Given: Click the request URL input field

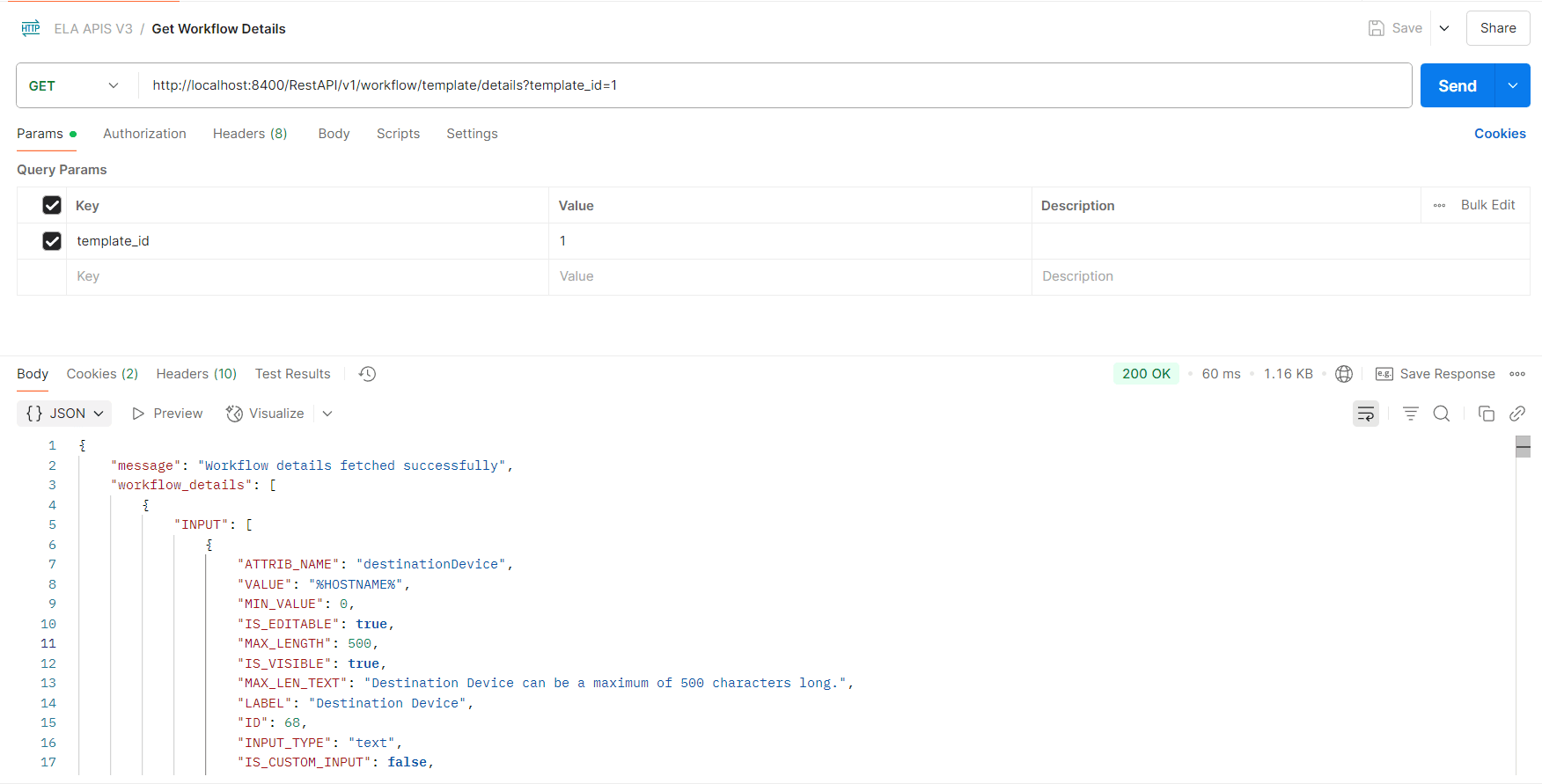Looking at the screenshot, I should 775,85.
